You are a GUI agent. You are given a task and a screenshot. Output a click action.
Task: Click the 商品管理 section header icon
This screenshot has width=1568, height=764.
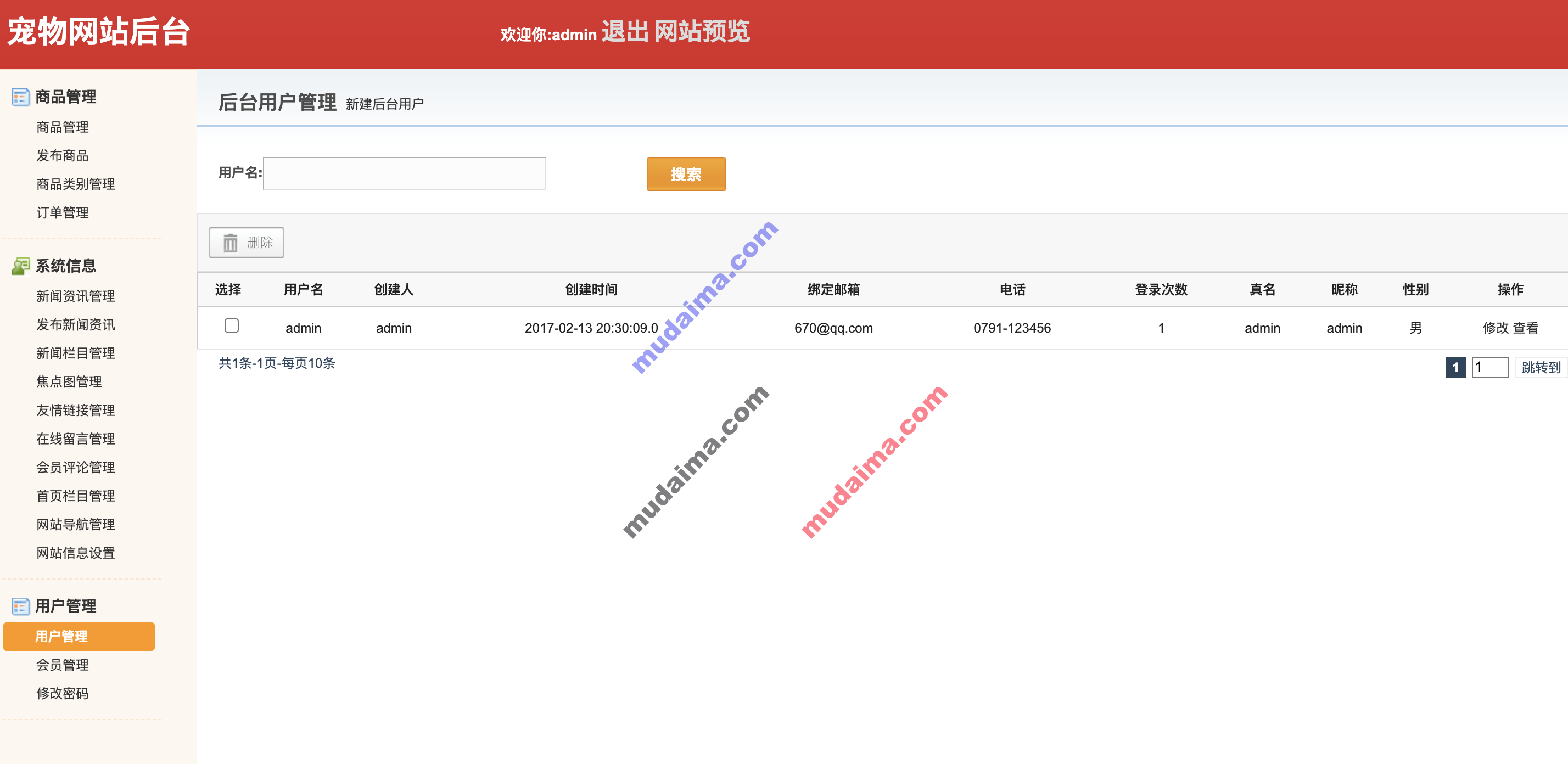point(21,97)
